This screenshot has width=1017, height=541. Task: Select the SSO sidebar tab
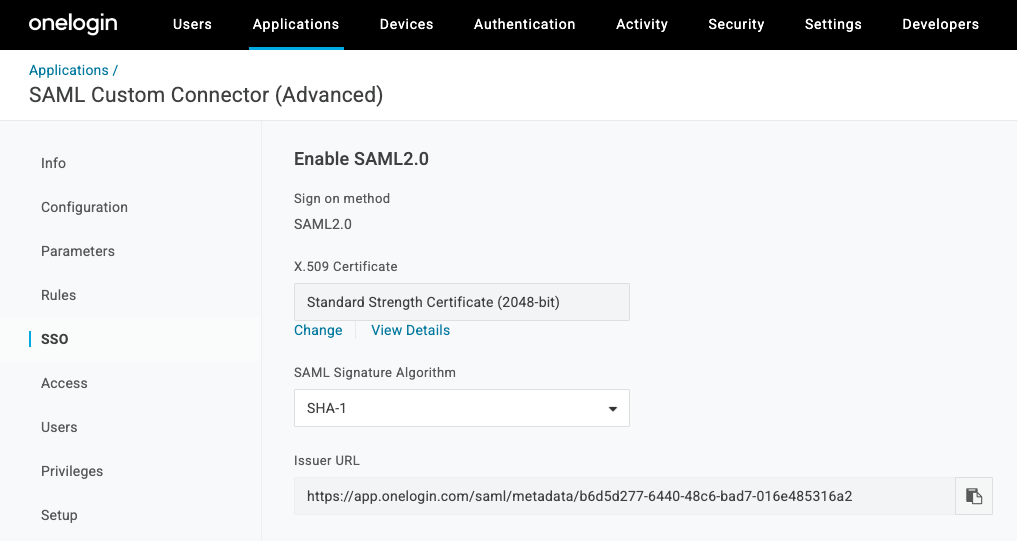[x=54, y=339]
